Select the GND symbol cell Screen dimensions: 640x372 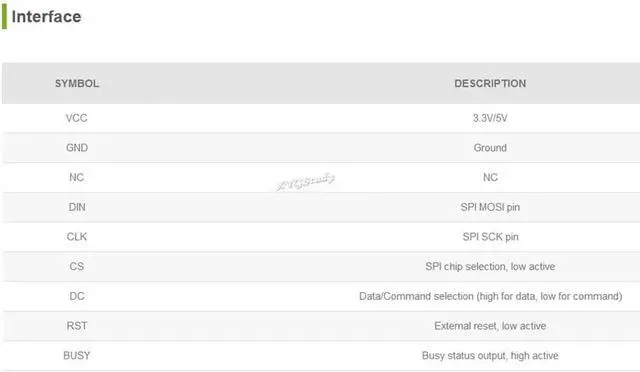[77, 148]
